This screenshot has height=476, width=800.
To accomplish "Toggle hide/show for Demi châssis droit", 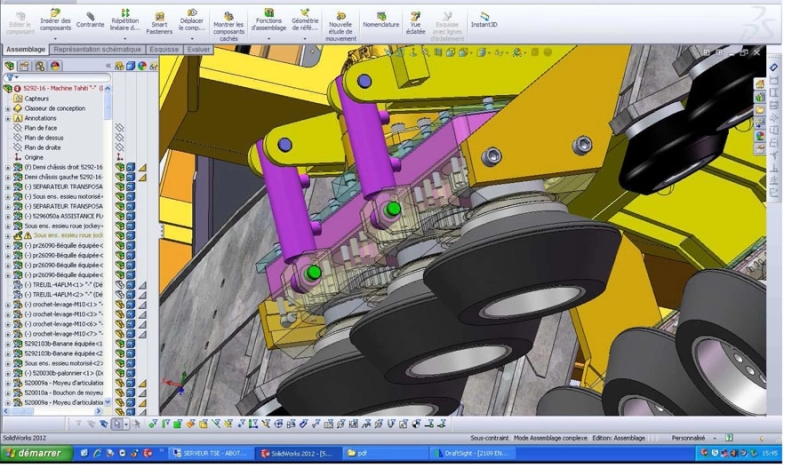I will 120,167.
